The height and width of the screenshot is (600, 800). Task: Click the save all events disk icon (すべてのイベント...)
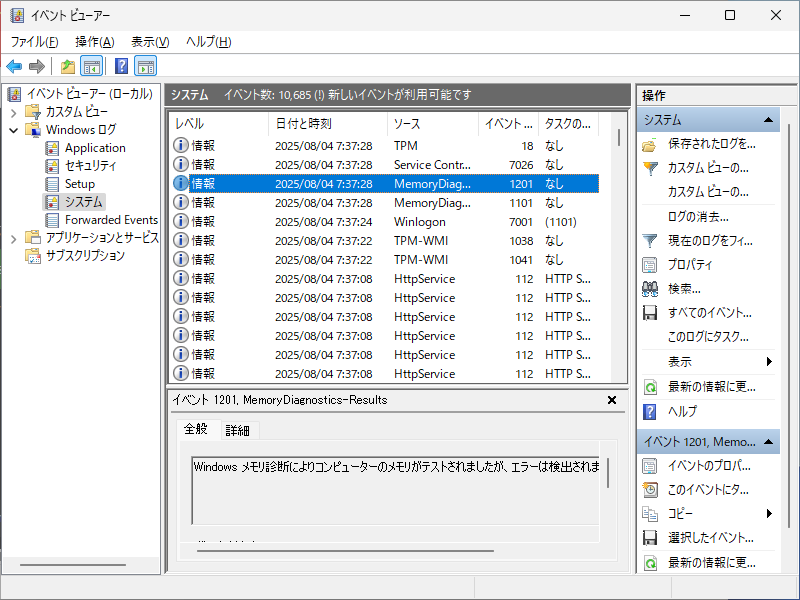(x=650, y=313)
